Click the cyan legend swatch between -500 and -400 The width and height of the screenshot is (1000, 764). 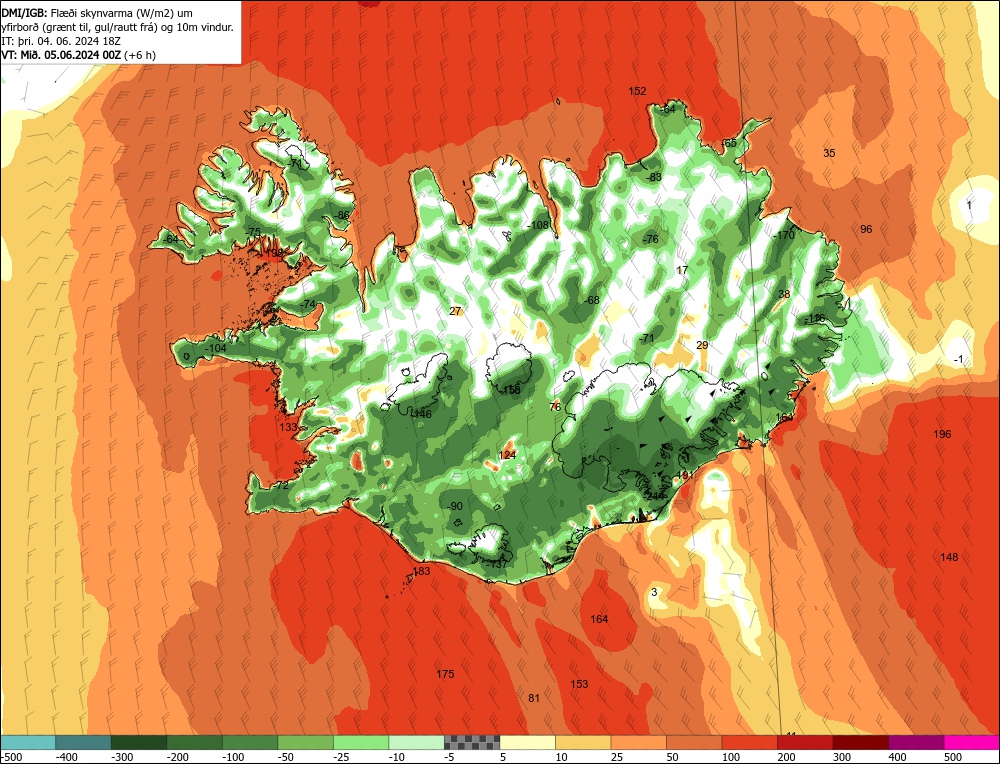pyautogui.click(x=27, y=742)
